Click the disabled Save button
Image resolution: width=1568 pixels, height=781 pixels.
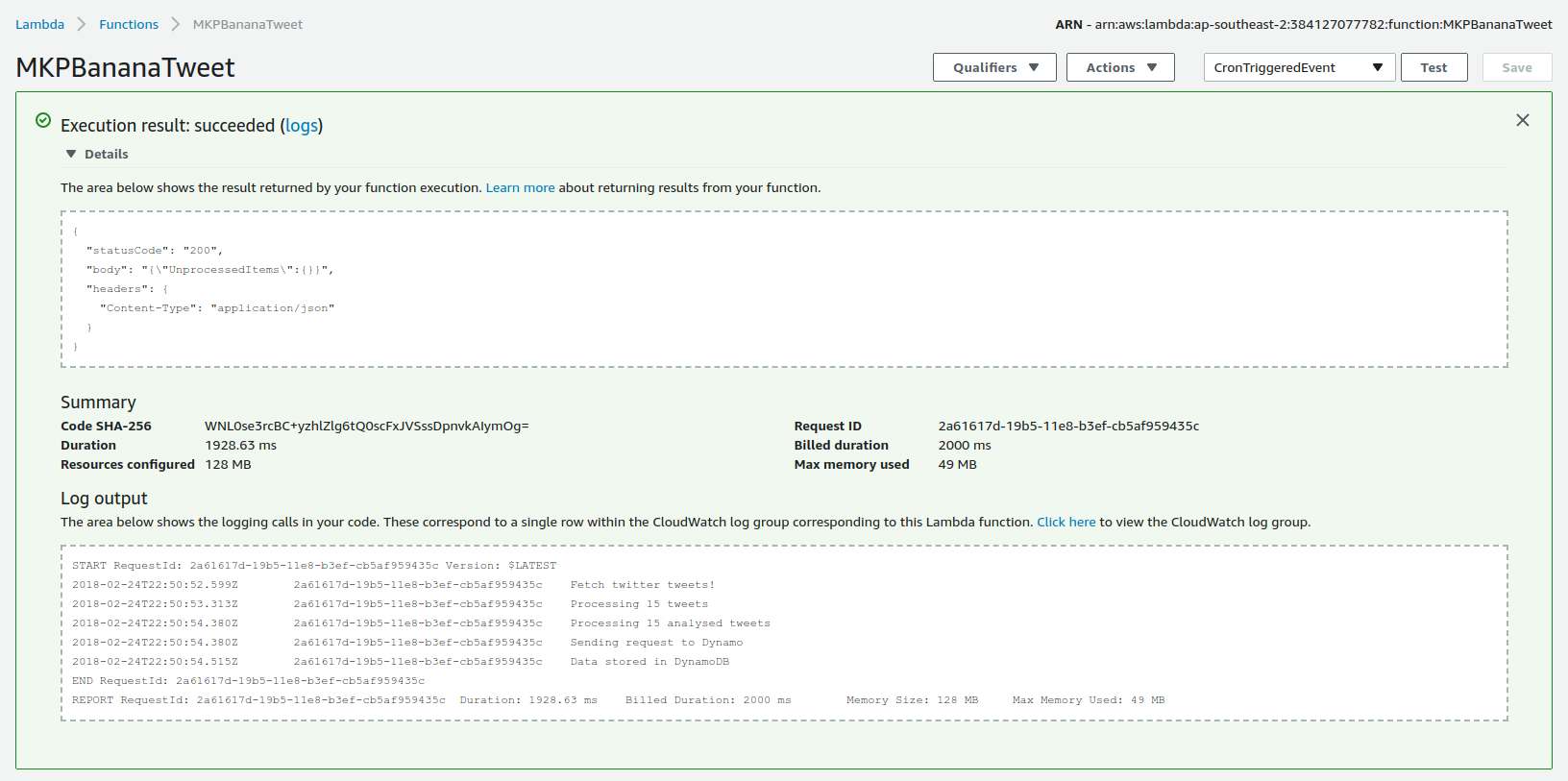[1517, 67]
